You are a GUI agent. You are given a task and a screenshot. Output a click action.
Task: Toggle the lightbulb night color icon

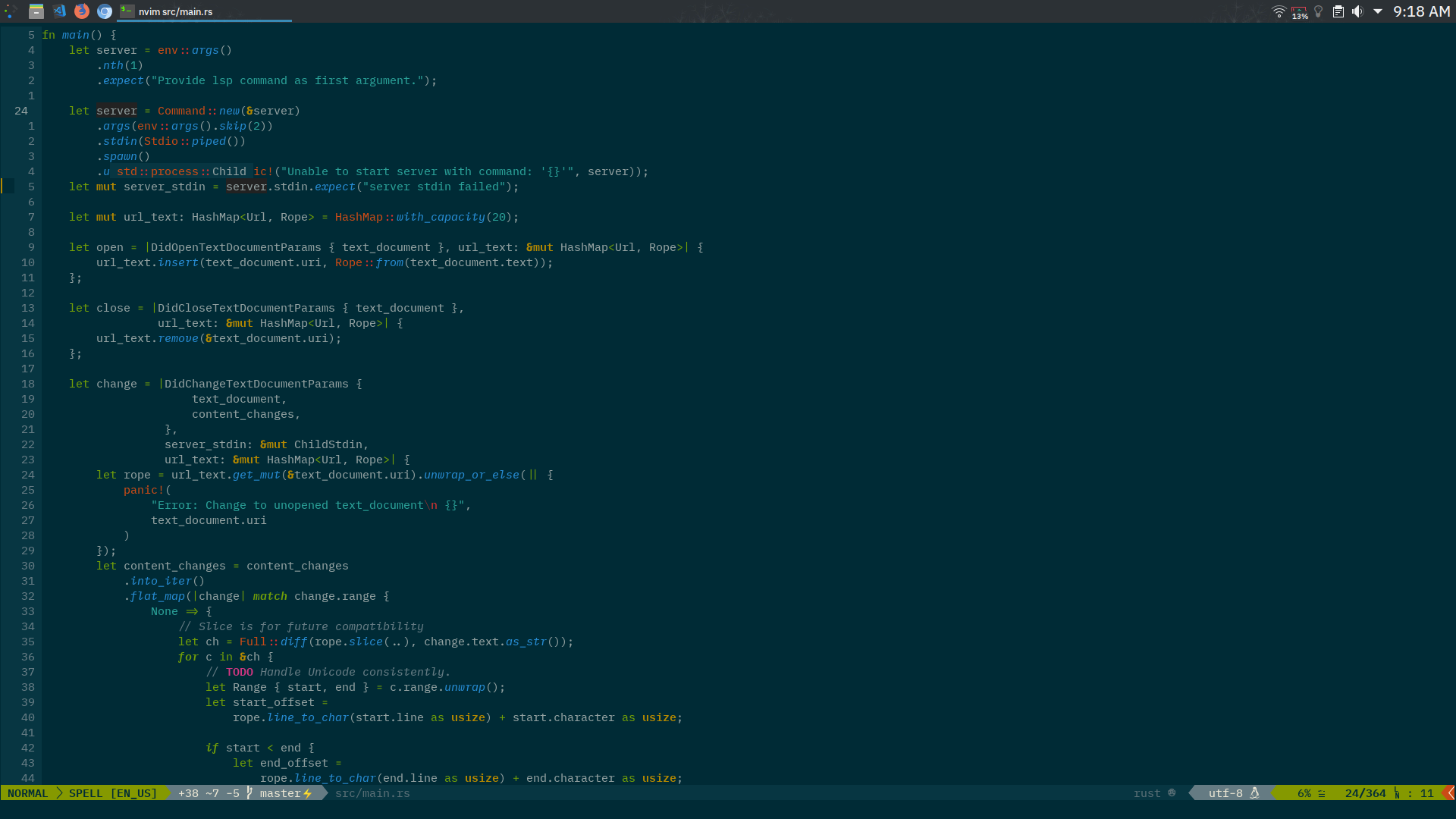[x=1319, y=11]
